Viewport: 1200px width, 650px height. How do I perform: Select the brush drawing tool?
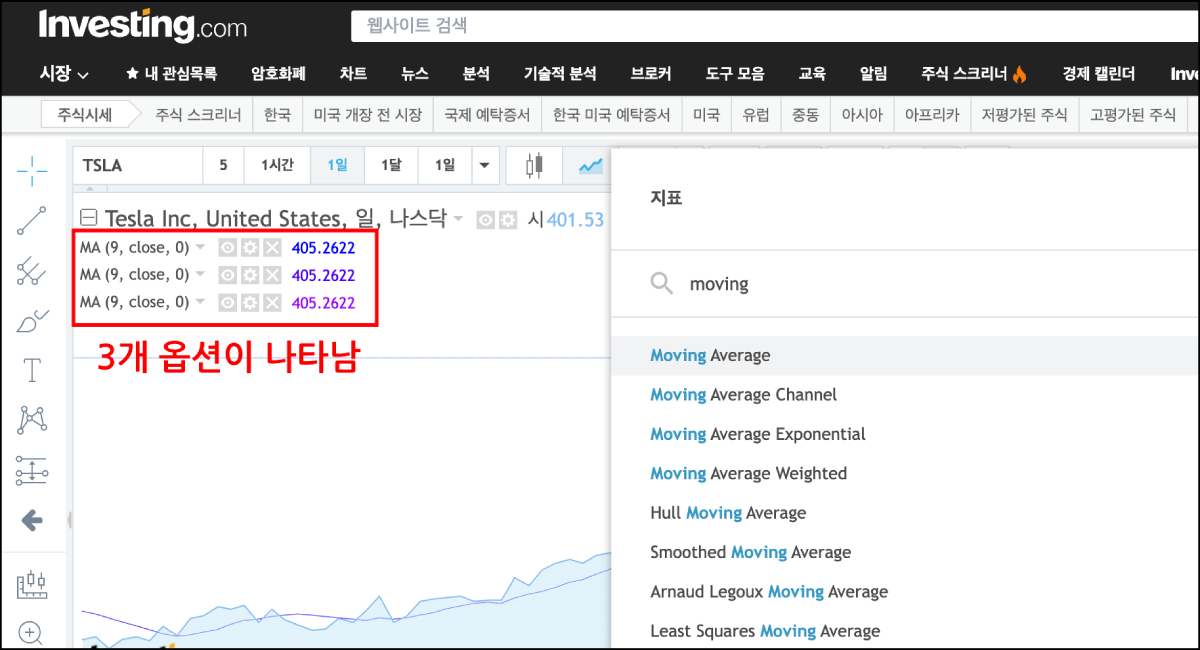pyautogui.click(x=32, y=320)
